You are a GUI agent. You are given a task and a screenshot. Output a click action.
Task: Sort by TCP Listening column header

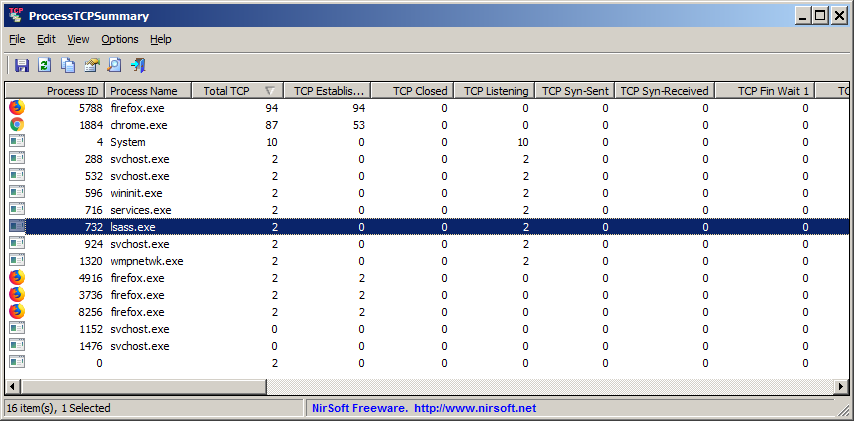point(494,91)
